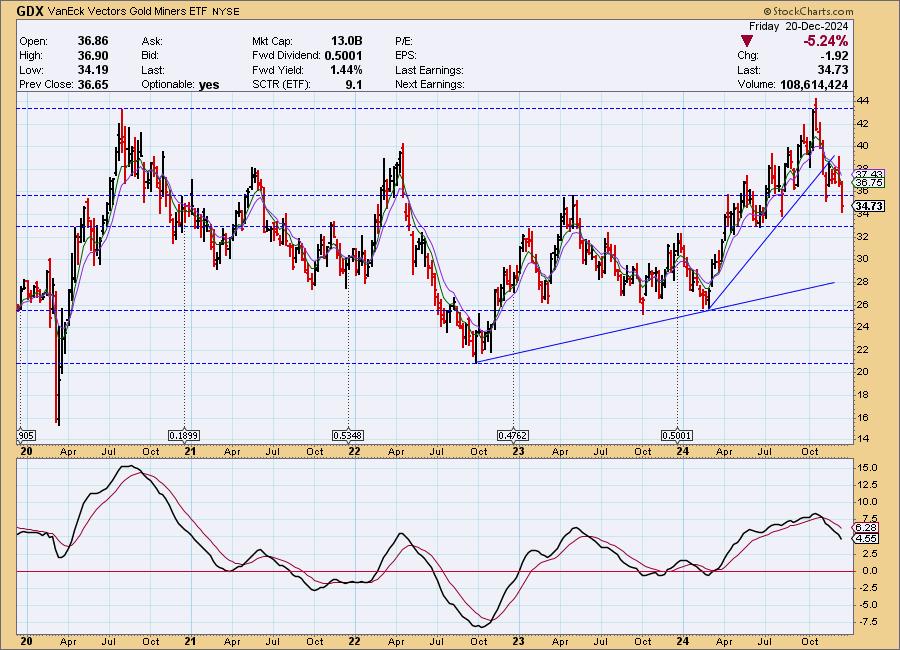Click the 34.73 current price tag on price axis
The width and height of the screenshot is (900, 650).
869,206
